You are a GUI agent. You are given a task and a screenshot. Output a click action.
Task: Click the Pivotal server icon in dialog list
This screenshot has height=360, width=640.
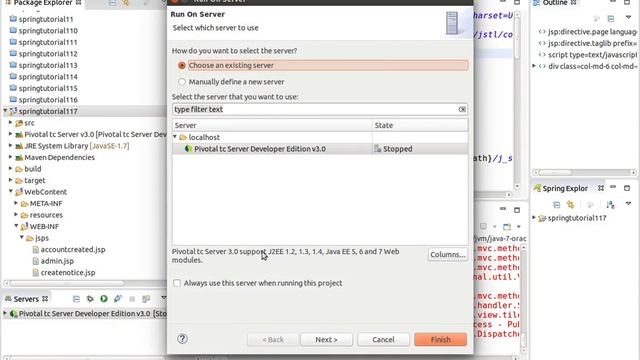click(x=188, y=149)
